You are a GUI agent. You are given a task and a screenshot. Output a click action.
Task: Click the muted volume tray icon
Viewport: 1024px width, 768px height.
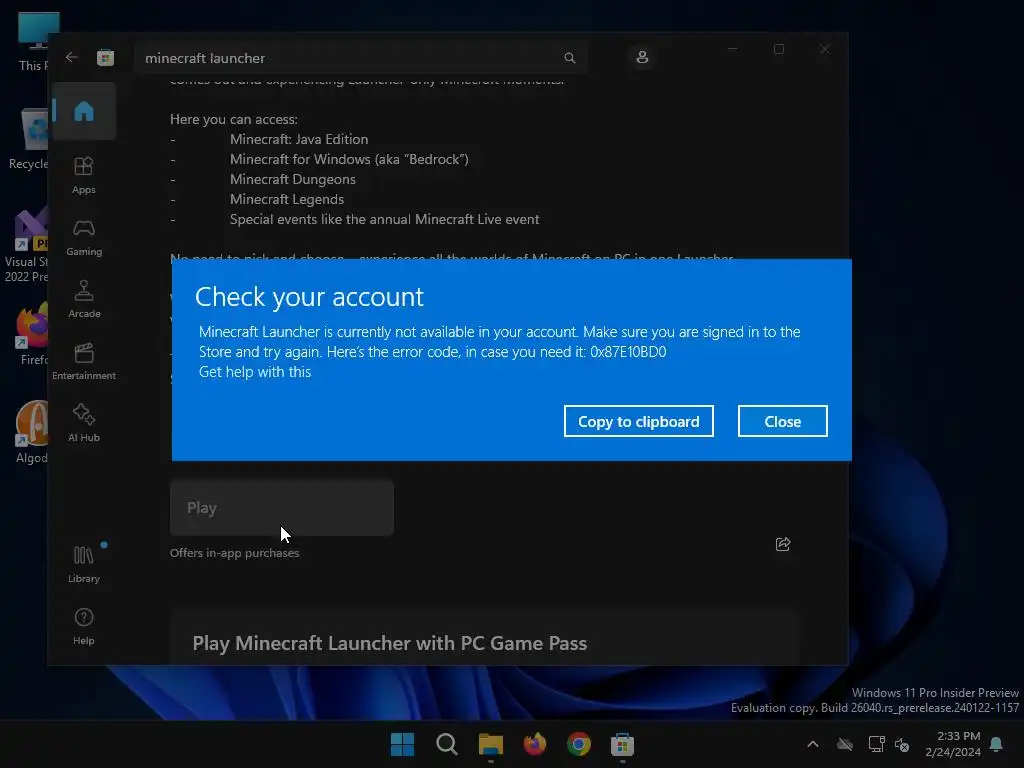point(902,744)
